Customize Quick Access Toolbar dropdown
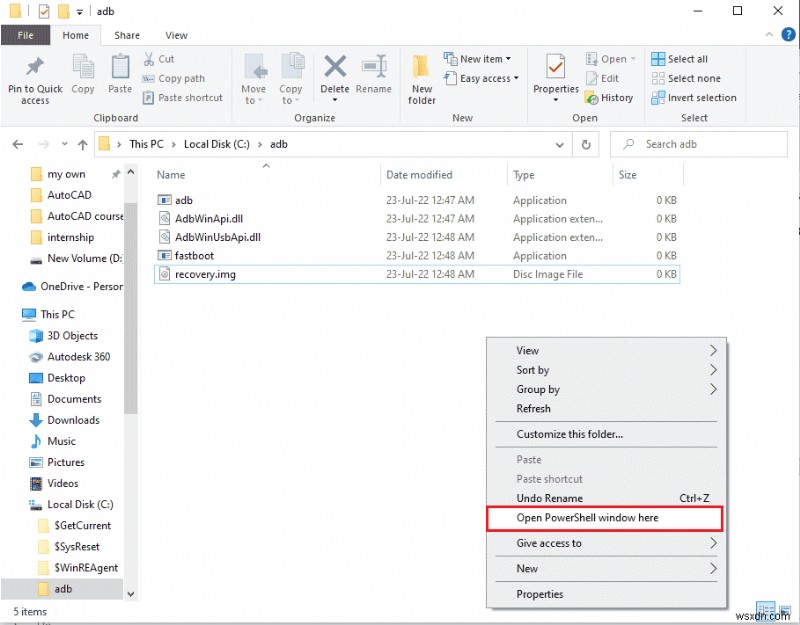 click(80, 12)
